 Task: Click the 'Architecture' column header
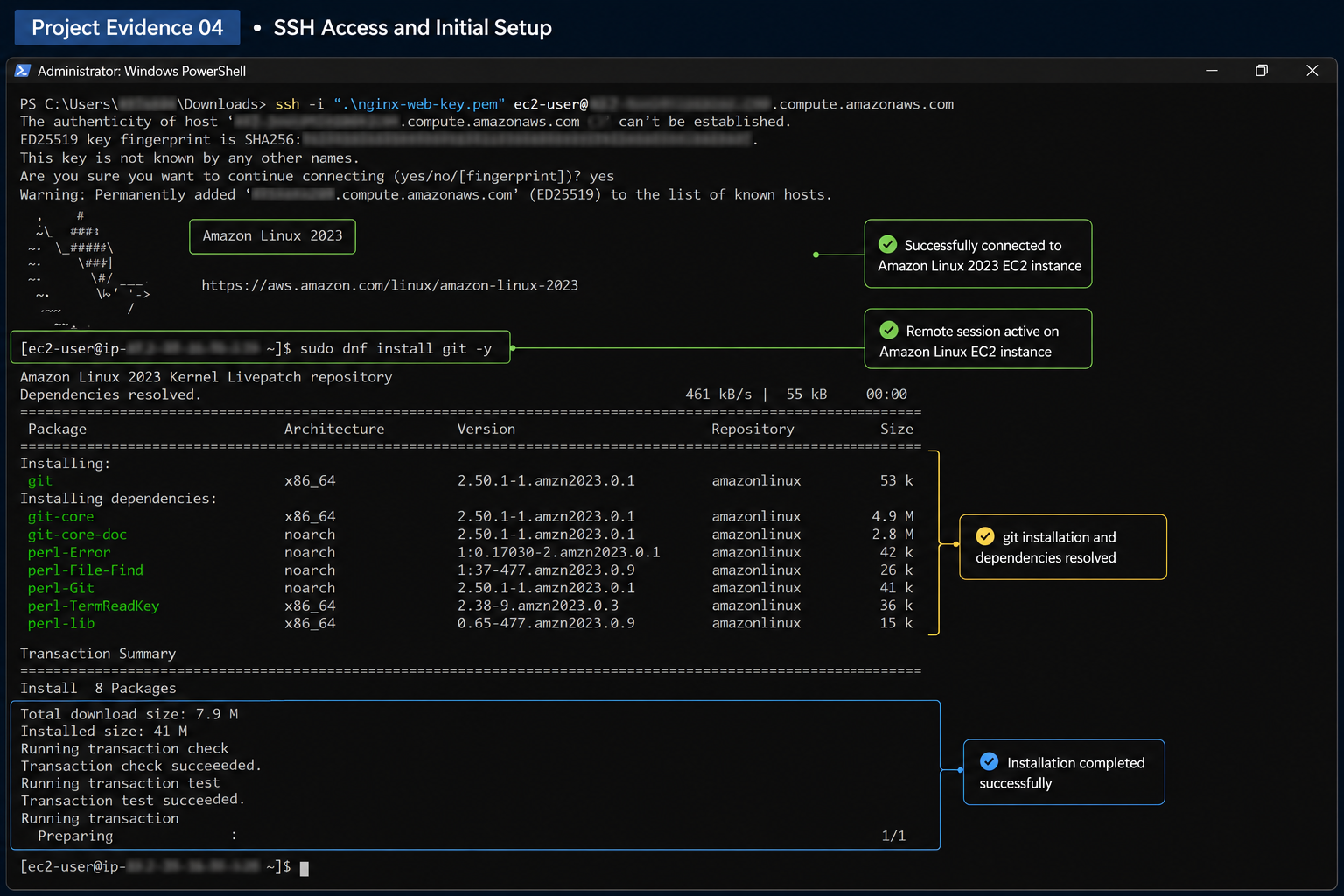click(x=334, y=430)
